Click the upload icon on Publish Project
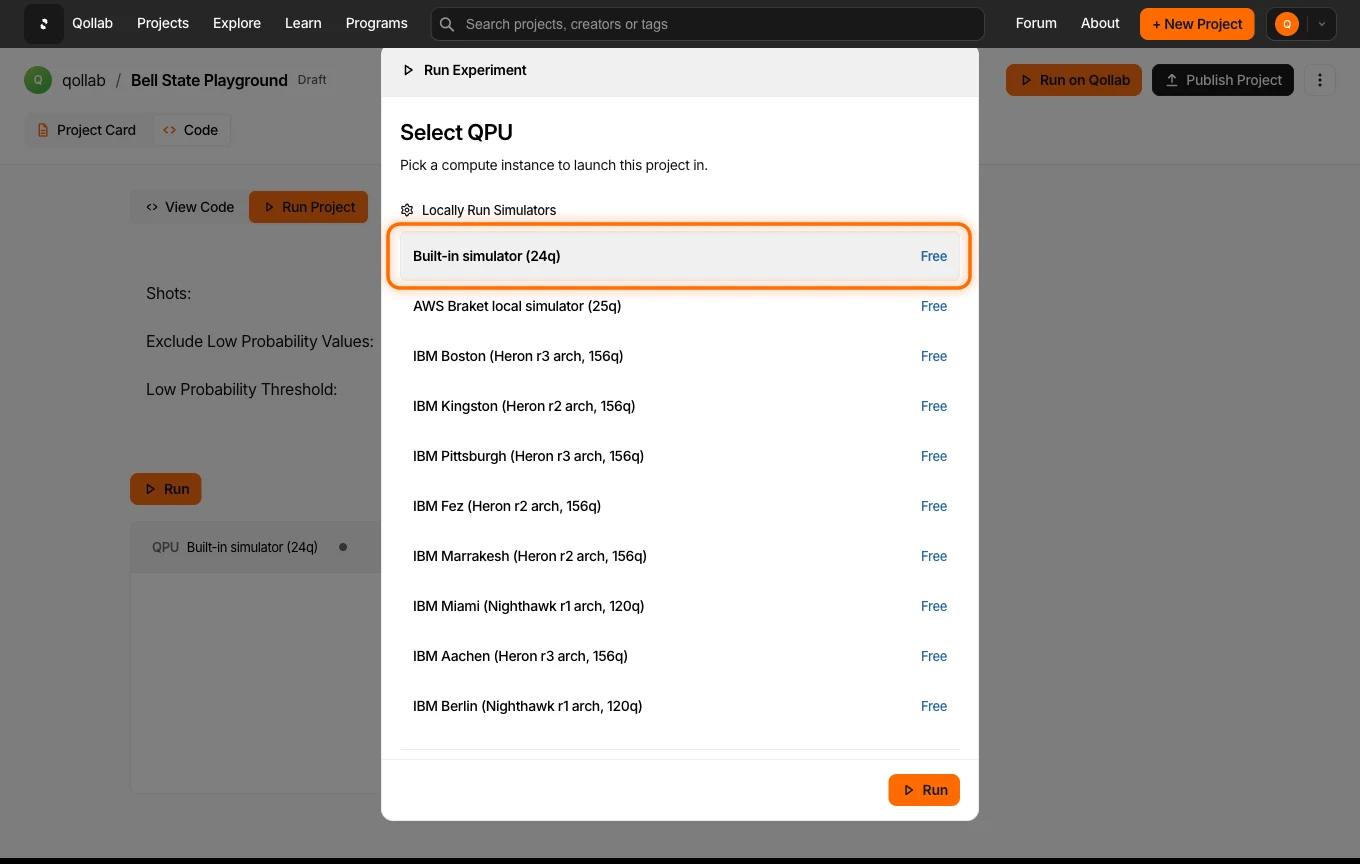1360x864 pixels. pos(1172,80)
